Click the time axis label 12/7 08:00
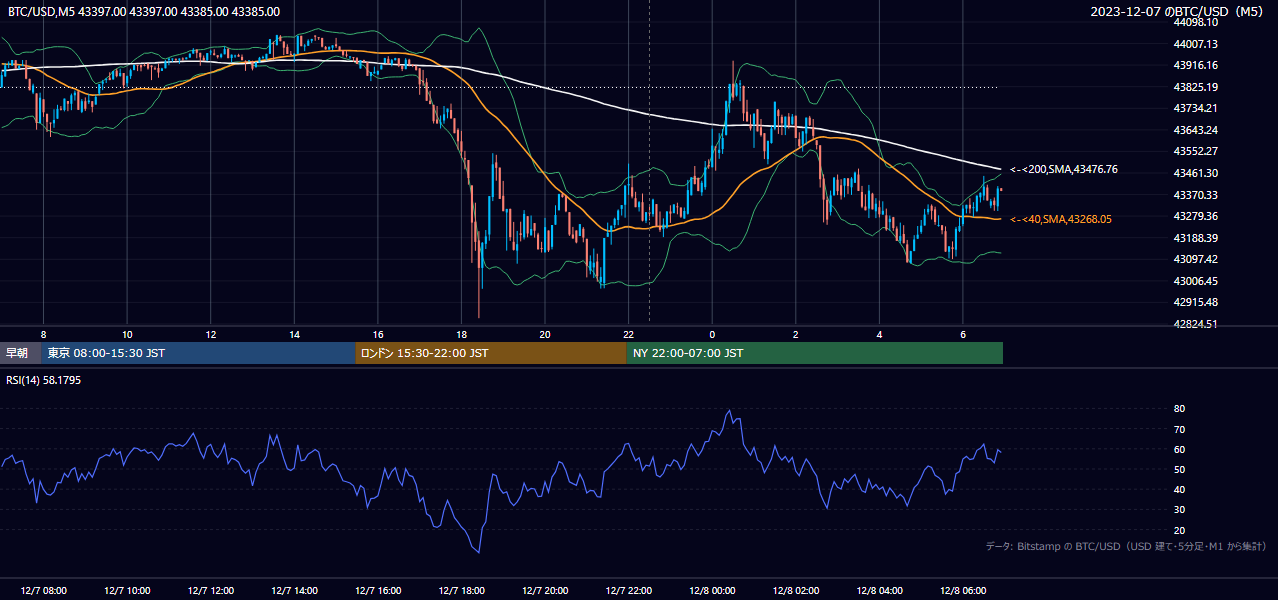Viewport: 1278px width, 600px height. pos(43,591)
